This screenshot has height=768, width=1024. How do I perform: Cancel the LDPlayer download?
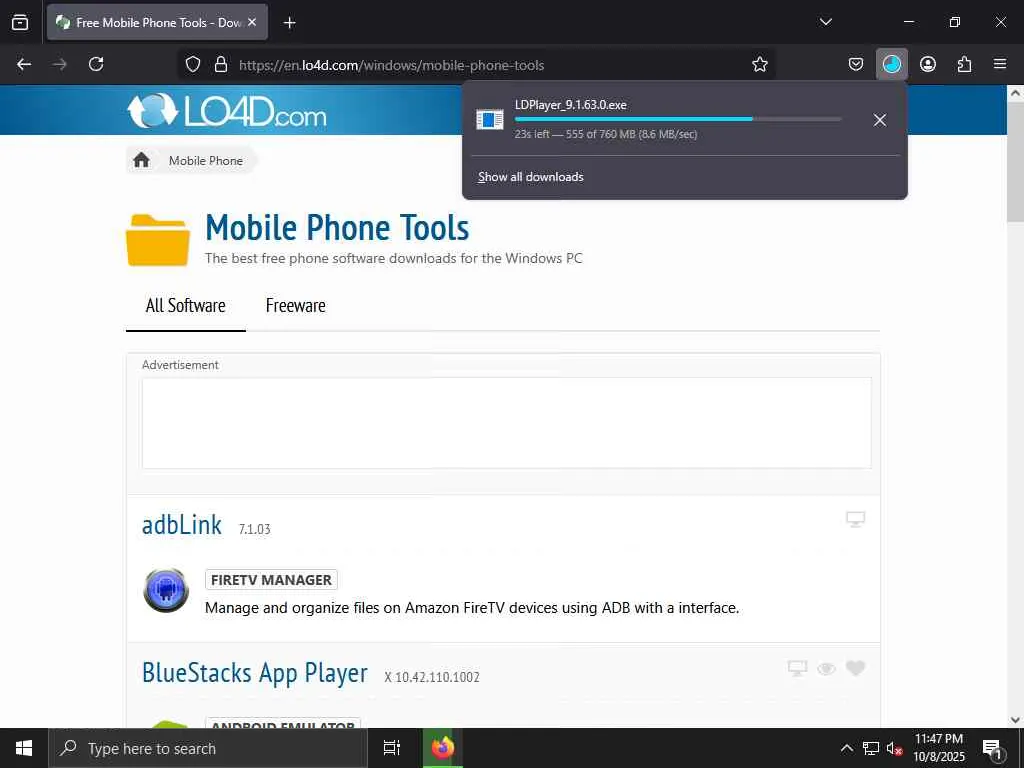click(x=880, y=120)
